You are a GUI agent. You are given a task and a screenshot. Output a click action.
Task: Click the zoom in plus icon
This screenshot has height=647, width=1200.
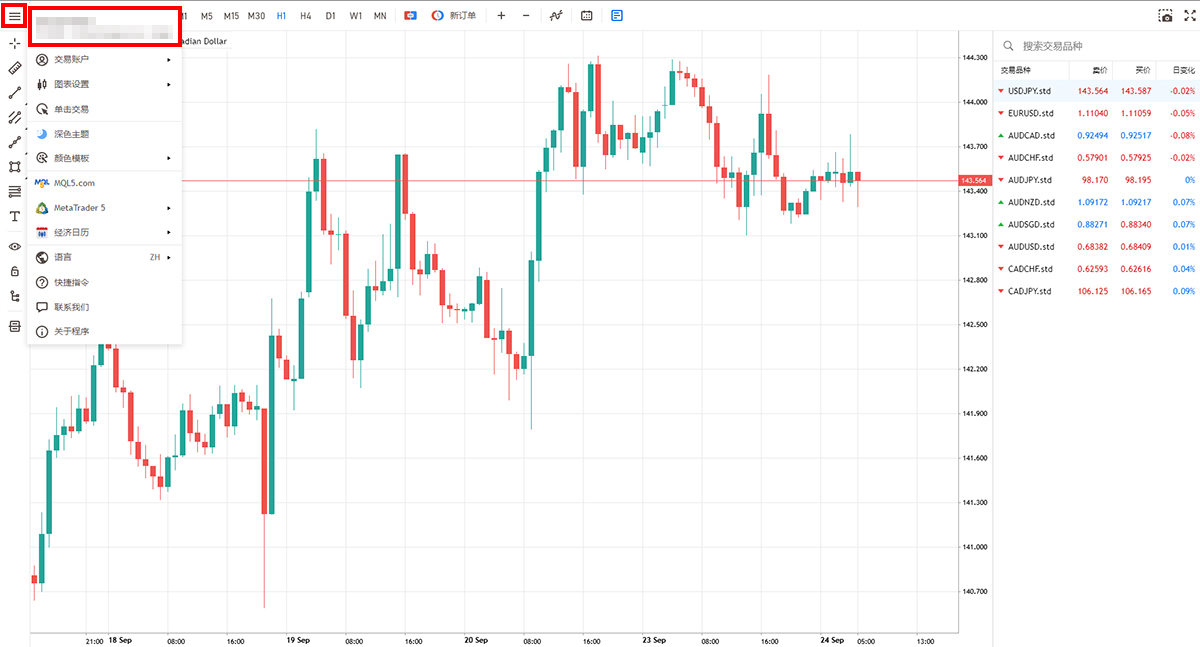coord(501,16)
